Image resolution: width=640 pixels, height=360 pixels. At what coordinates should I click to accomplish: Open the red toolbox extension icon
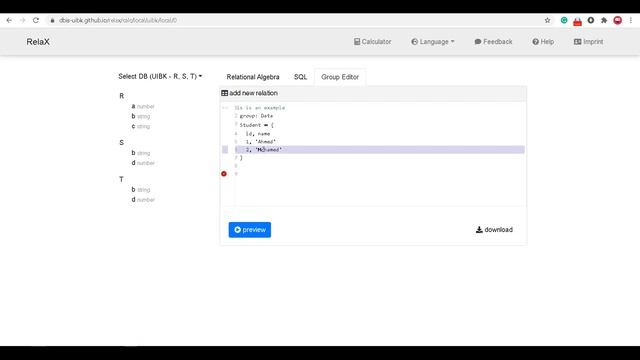577,21
